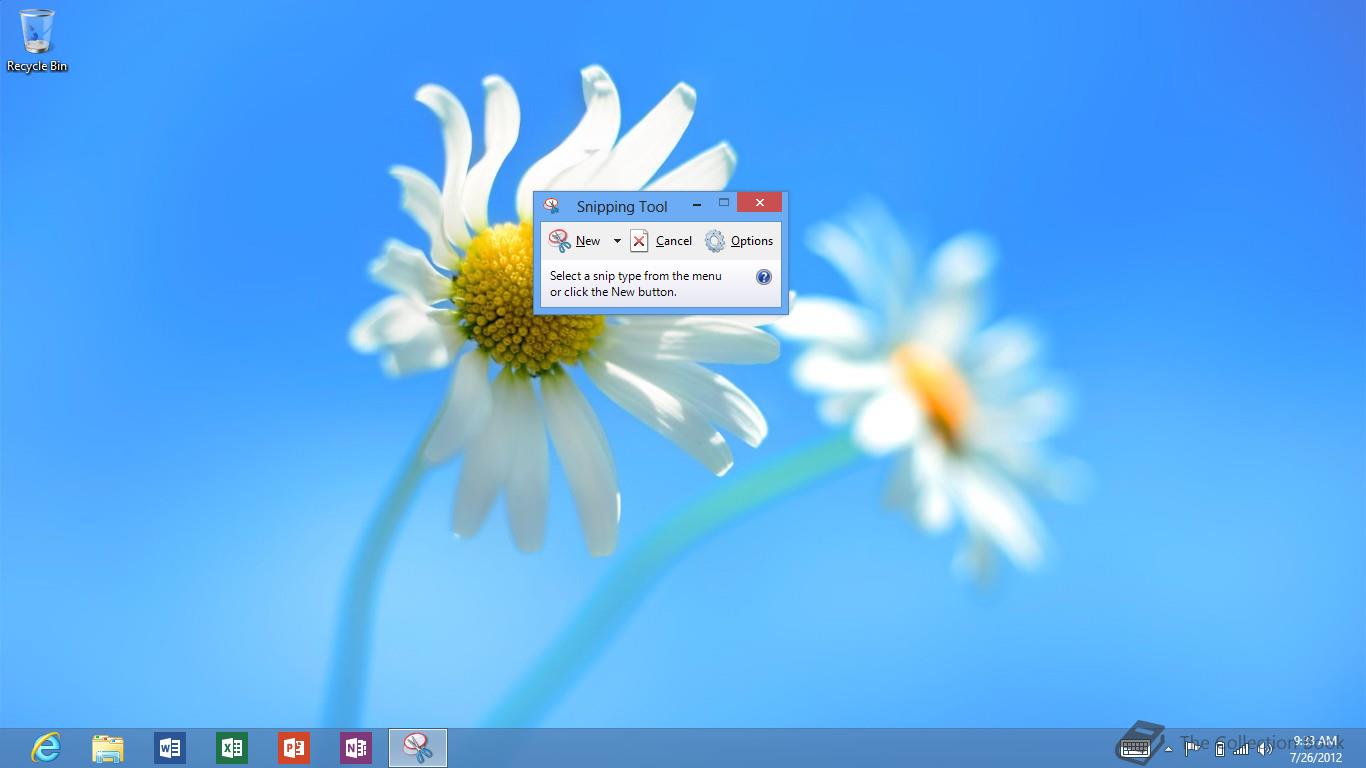Open the network signal icon
This screenshot has width=1366, height=768.
point(1241,748)
